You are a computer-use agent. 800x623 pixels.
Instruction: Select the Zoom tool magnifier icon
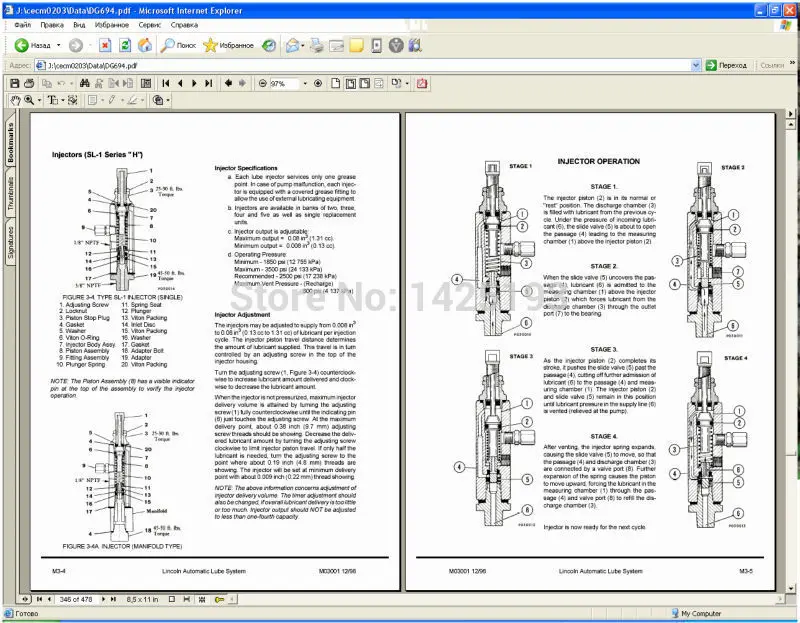(29, 100)
